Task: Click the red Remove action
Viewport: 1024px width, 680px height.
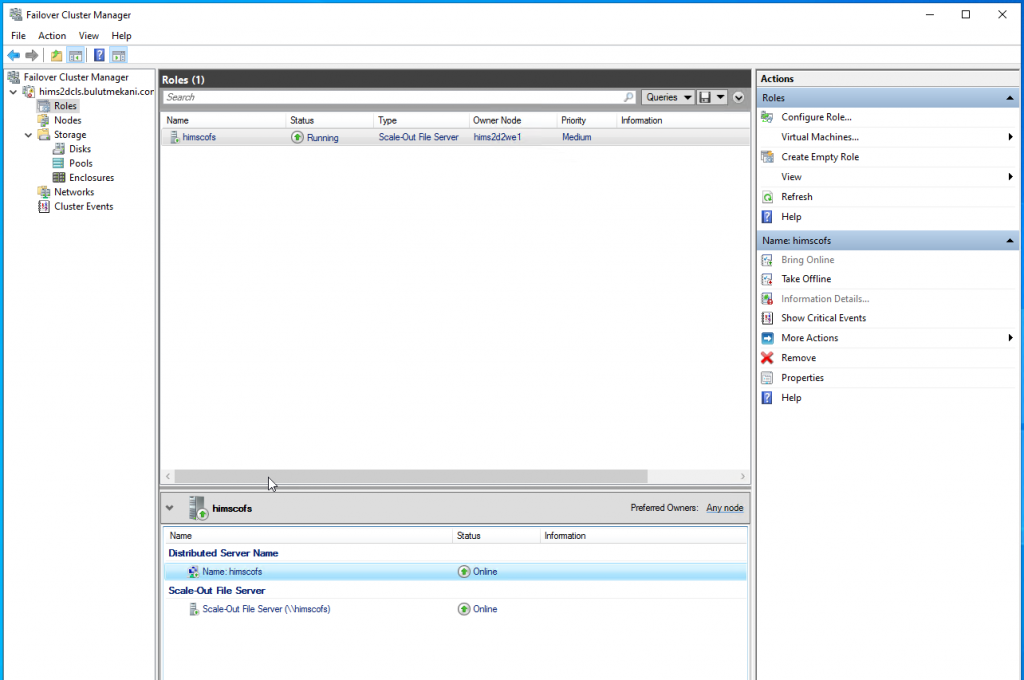Action: pos(798,358)
